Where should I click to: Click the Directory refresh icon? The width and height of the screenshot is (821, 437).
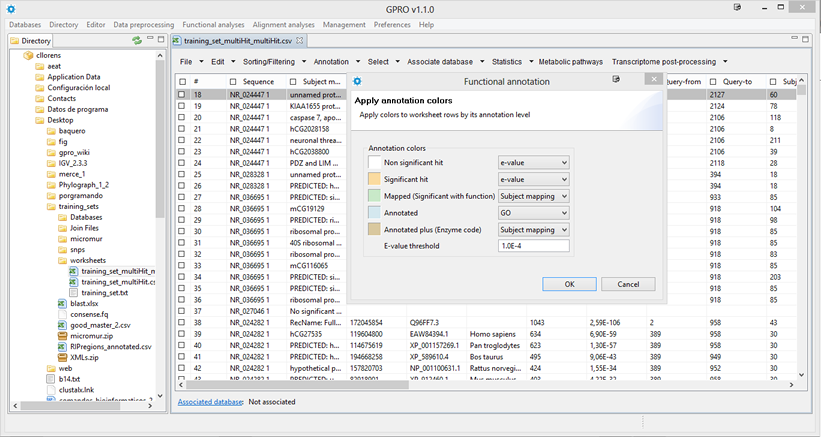(136, 41)
